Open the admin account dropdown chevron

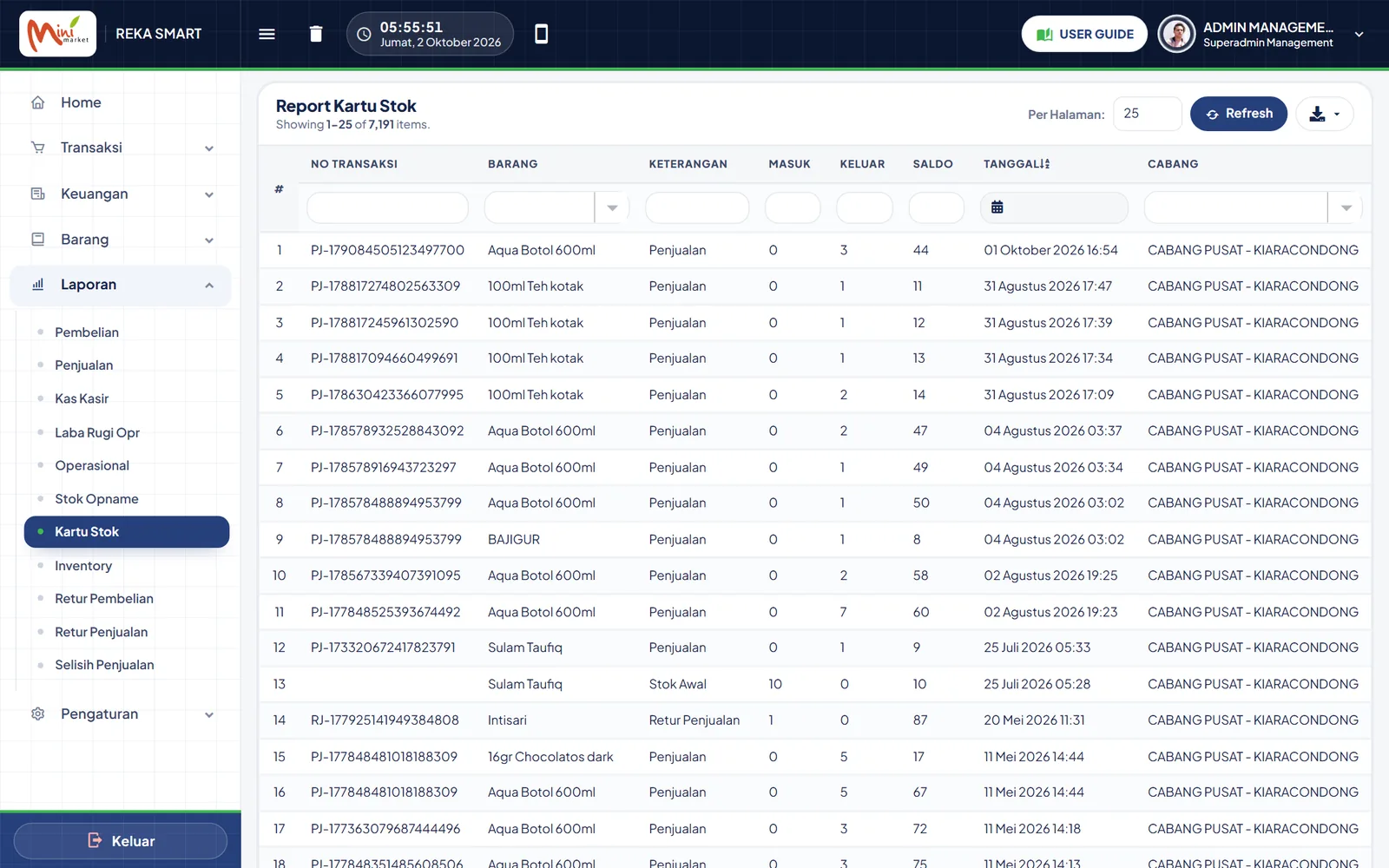pos(1359,35)
